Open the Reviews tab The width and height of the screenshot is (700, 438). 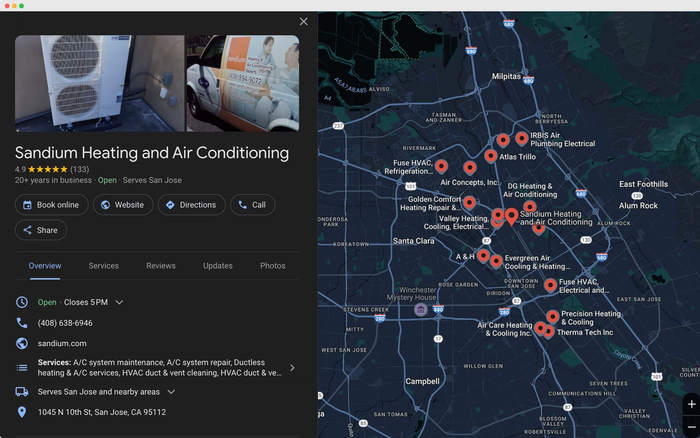tap(161, 266)
